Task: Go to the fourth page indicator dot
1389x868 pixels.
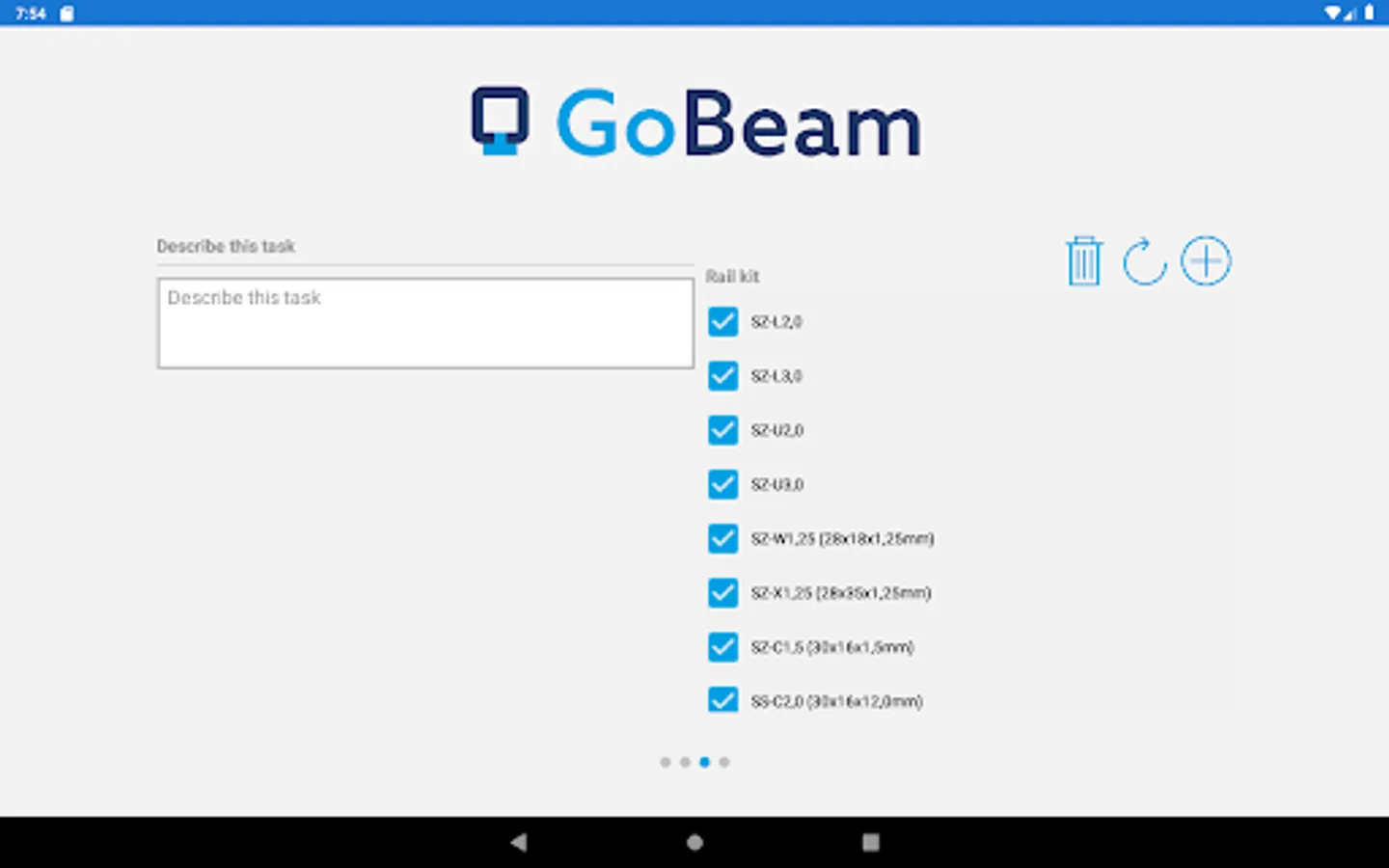Action: click(724, 762)
